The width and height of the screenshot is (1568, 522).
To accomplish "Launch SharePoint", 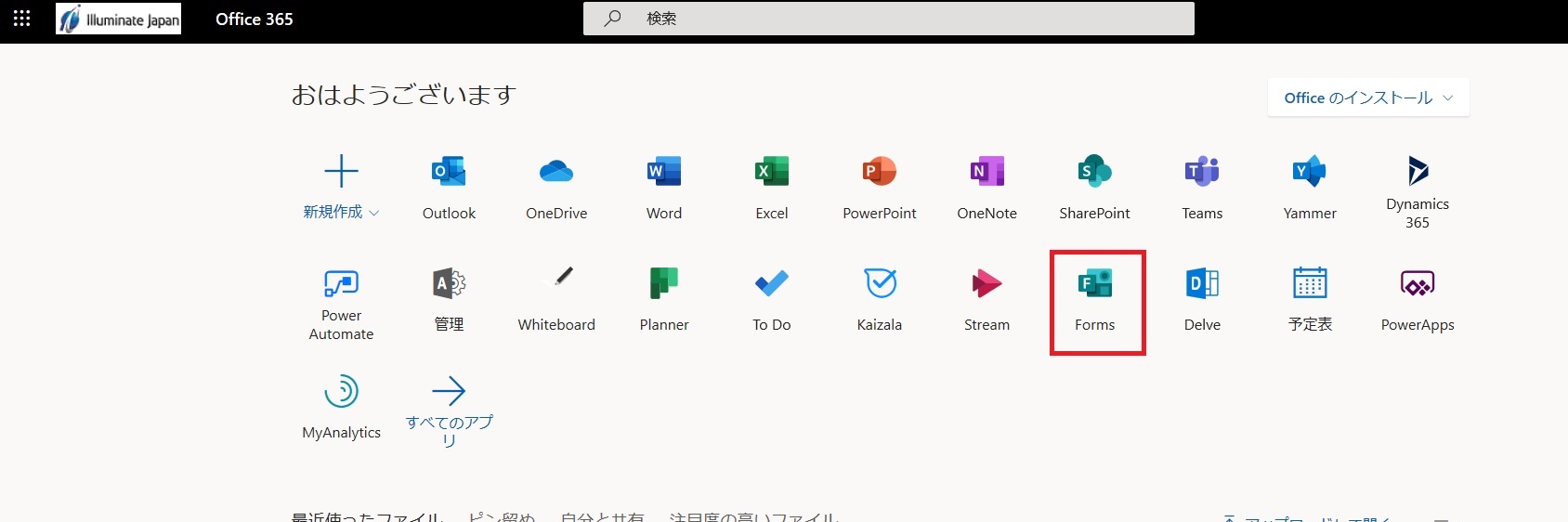I will tap(1095, 188).
